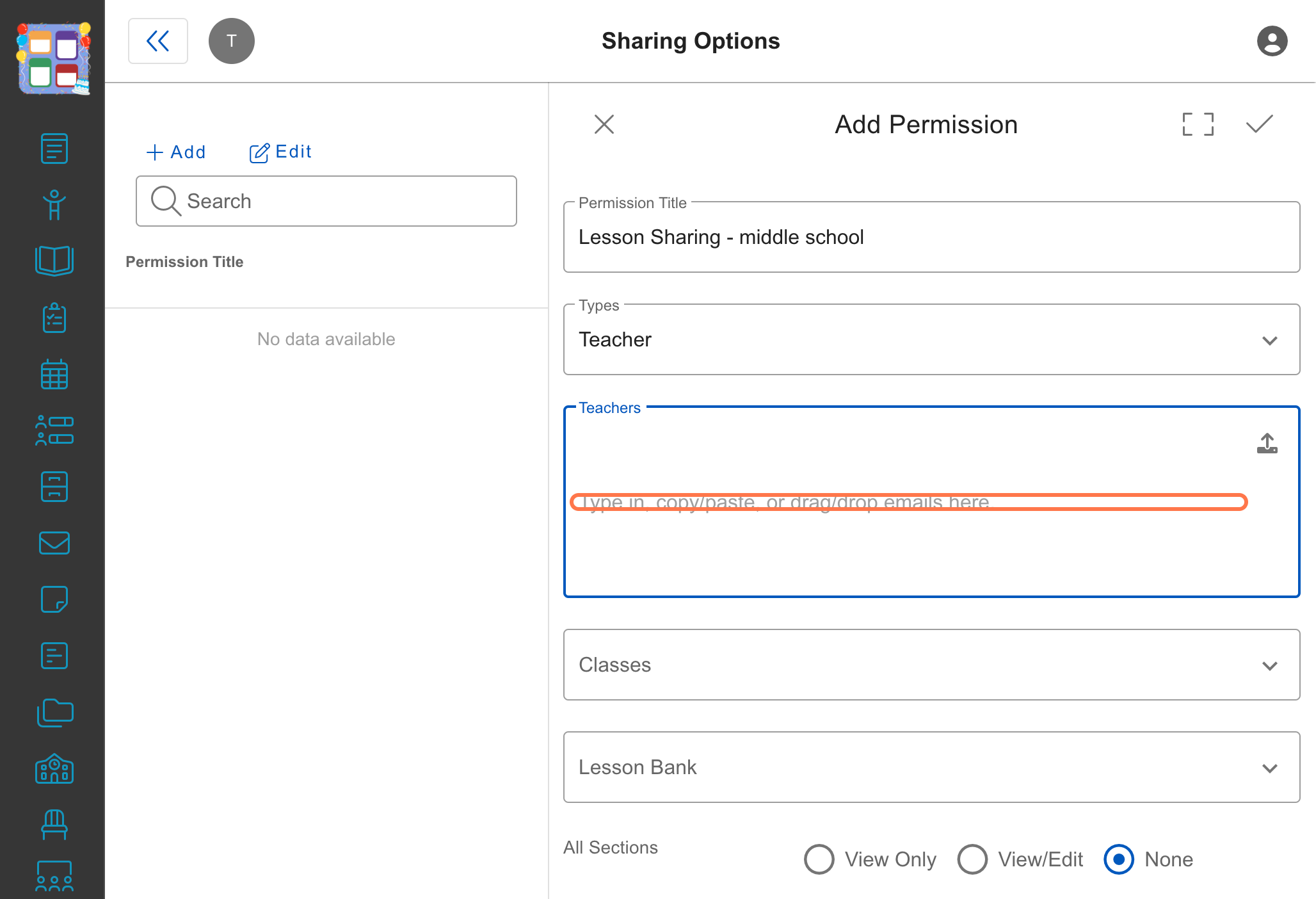Open the file cabinet icon in sidebar
The image size is (1316, 899).
54,487
